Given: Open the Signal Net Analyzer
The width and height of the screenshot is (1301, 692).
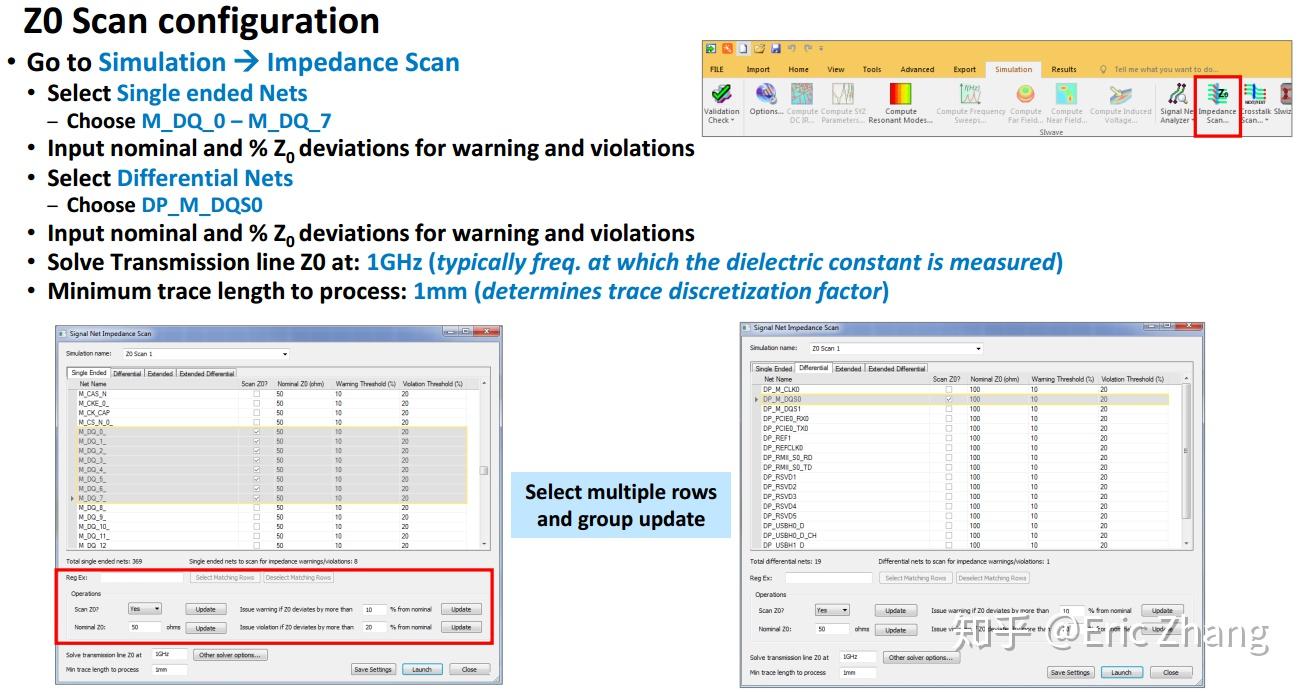Looking at the screenshot, I should (1176, 103).
